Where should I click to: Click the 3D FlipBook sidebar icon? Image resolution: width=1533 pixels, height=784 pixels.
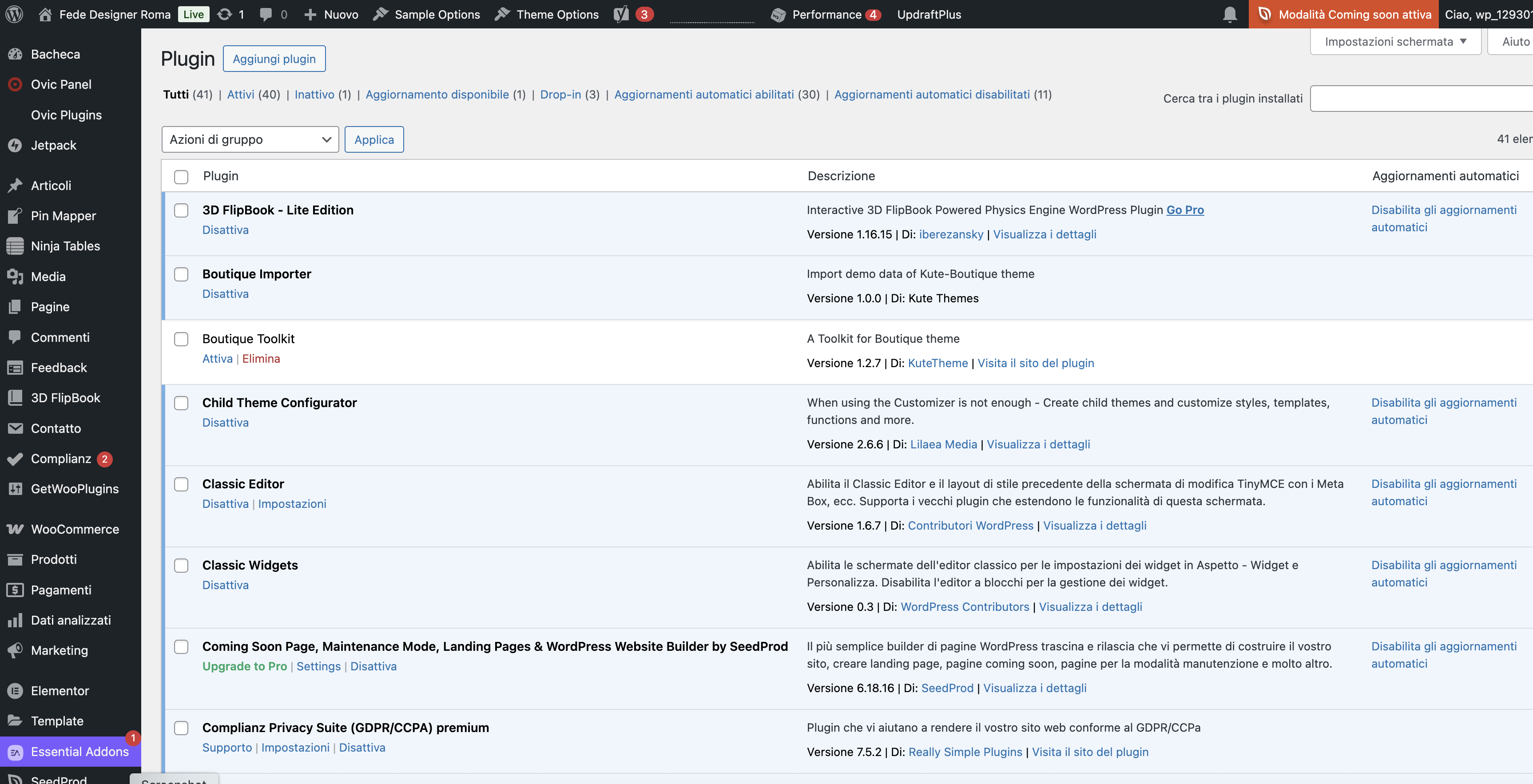click(x=15, y=398)
